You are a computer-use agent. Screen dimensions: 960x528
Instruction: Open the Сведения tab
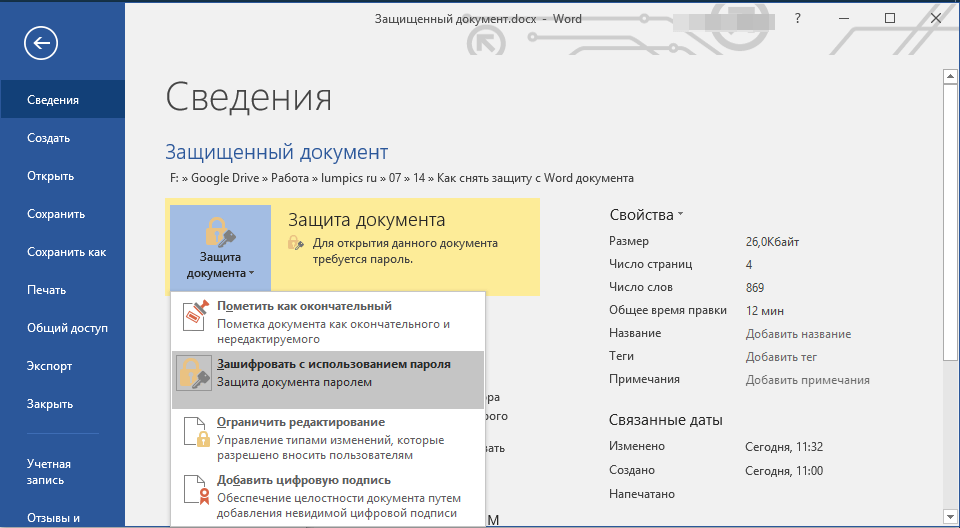(62, 100)
